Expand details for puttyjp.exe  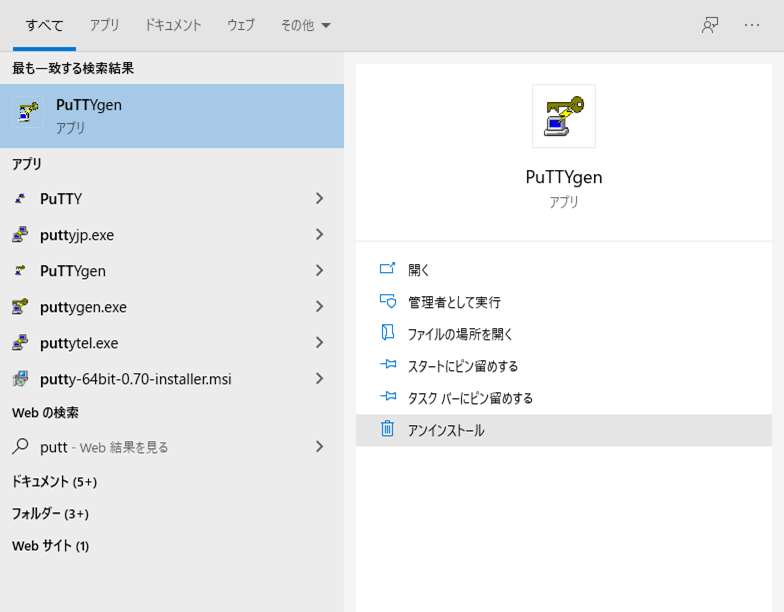click(x=320, y=234)
